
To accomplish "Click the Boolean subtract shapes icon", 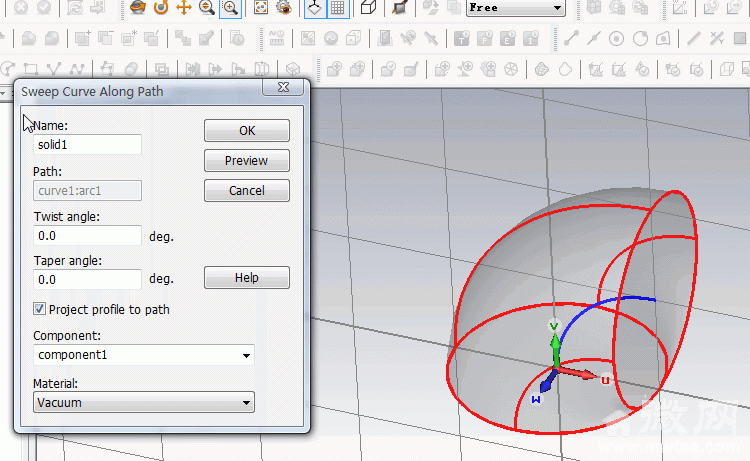I will (105, 38).
